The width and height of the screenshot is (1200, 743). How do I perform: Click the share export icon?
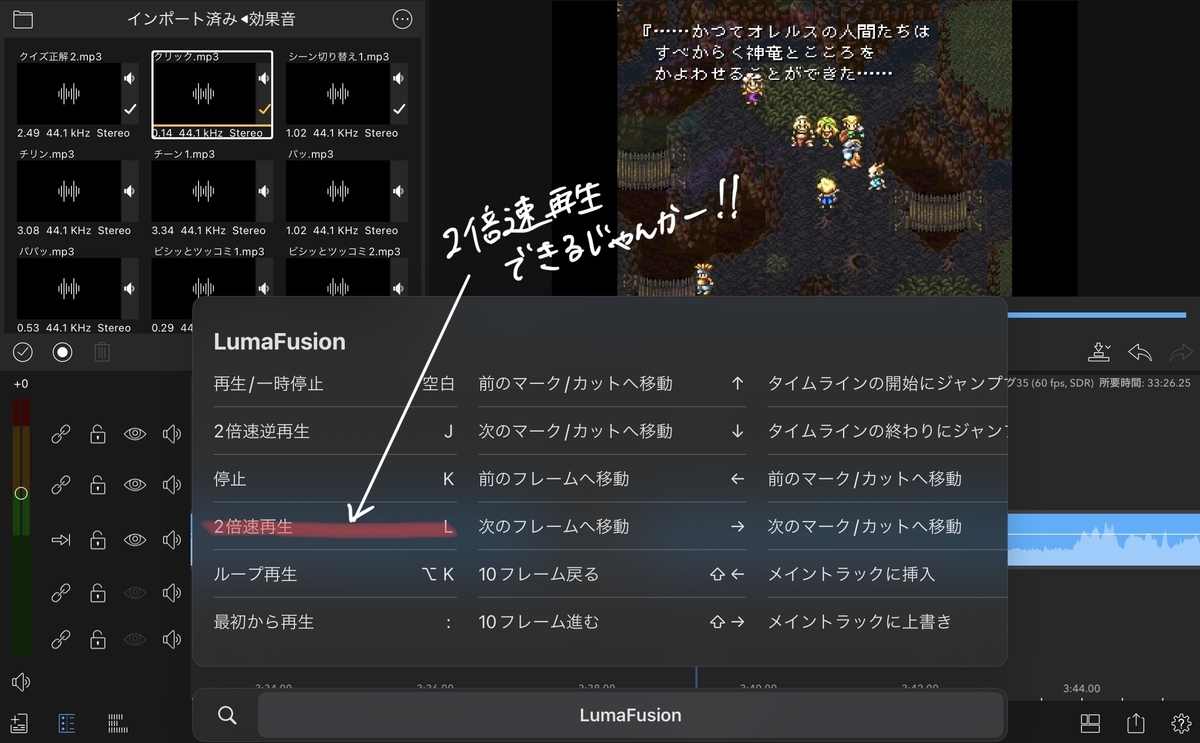point(1135,722)
